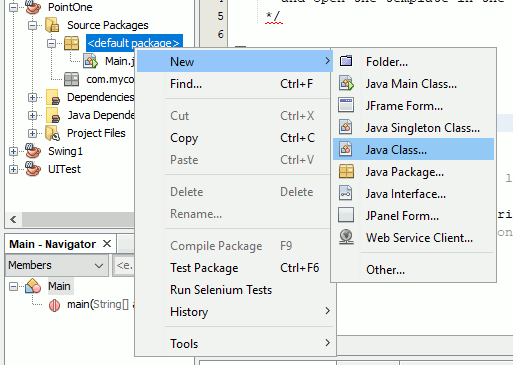
Task: Choose Java Class... from New submenu
Action: (413, 149)
